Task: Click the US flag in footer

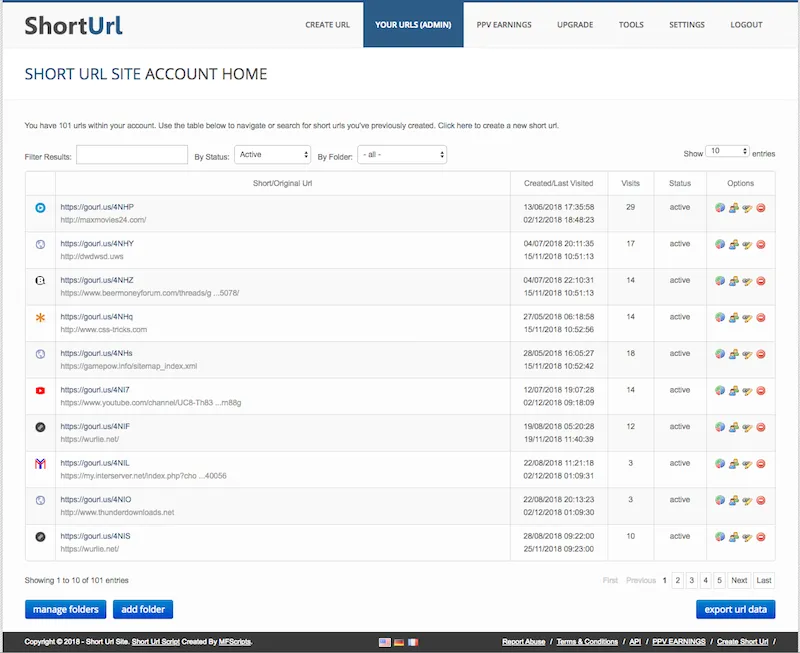Action: pos(385,642)
